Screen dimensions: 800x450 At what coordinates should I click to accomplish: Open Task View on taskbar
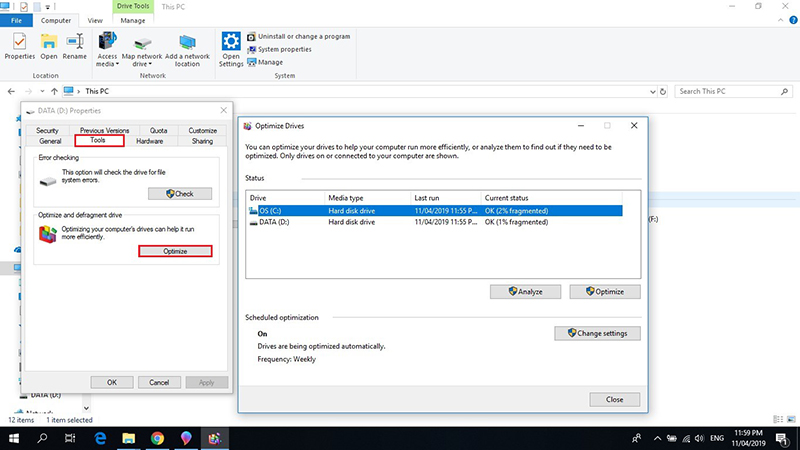70,438
